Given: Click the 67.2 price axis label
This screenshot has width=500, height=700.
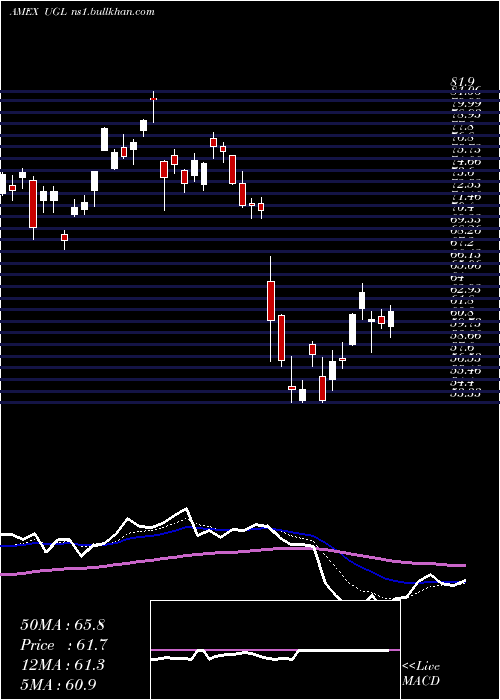Looking at the screenshot, I should click(x=462, y=243).
